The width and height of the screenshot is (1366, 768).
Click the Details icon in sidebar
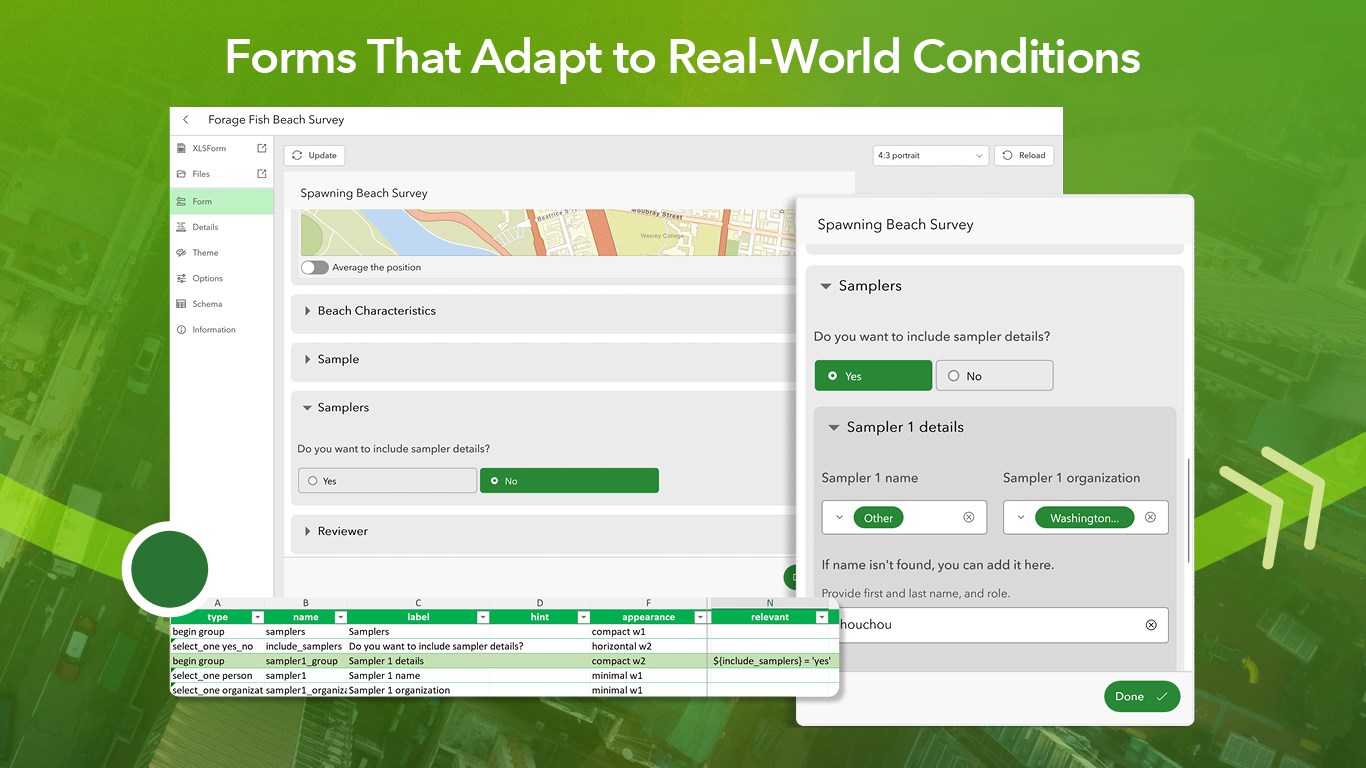181,227
